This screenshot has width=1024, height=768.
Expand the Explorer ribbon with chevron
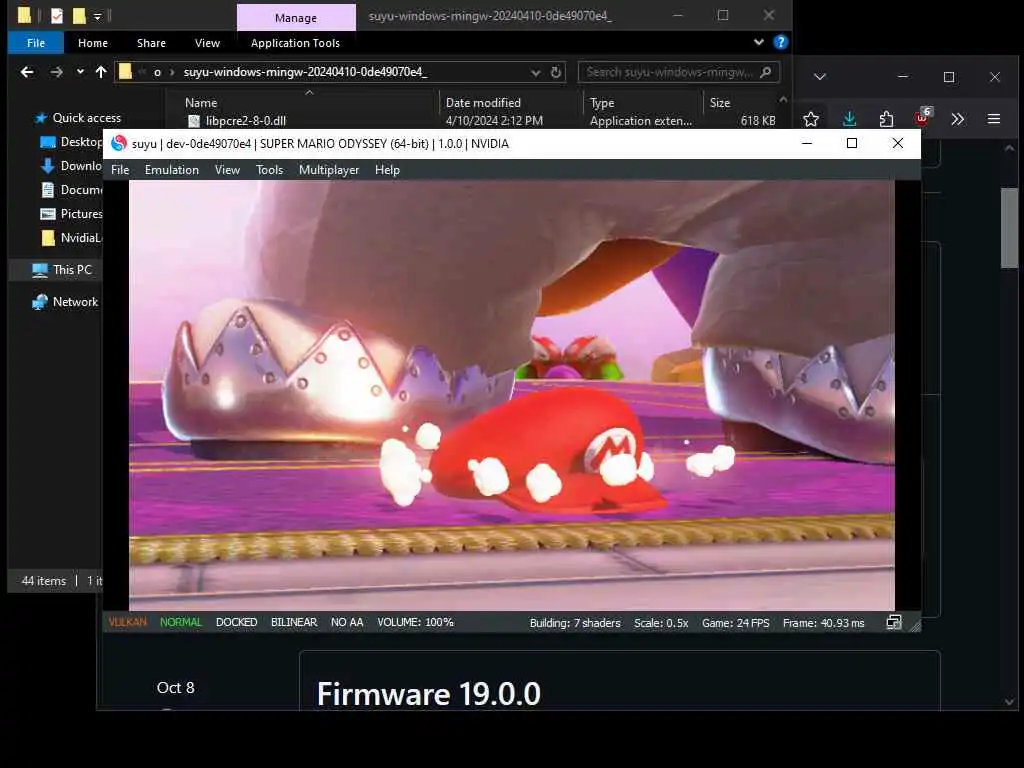759,42
